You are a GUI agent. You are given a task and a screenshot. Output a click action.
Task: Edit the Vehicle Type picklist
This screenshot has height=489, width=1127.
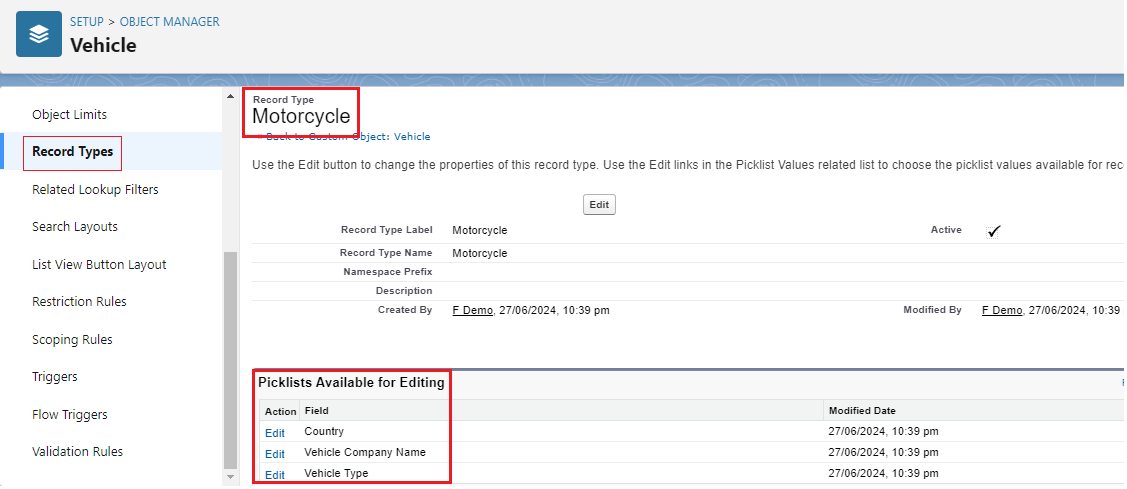274,475
